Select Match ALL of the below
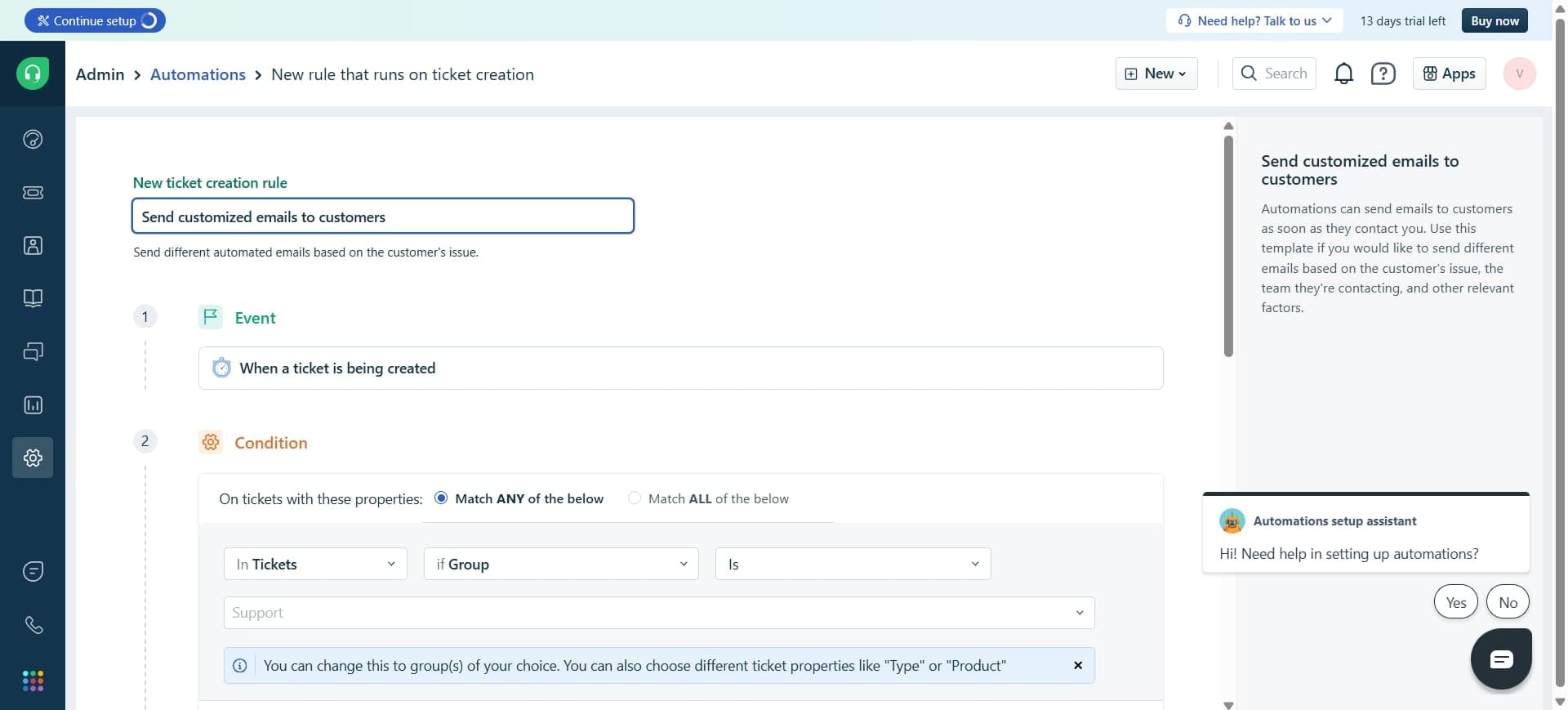The image size is (1568, 710). click(x=635, y=498)
